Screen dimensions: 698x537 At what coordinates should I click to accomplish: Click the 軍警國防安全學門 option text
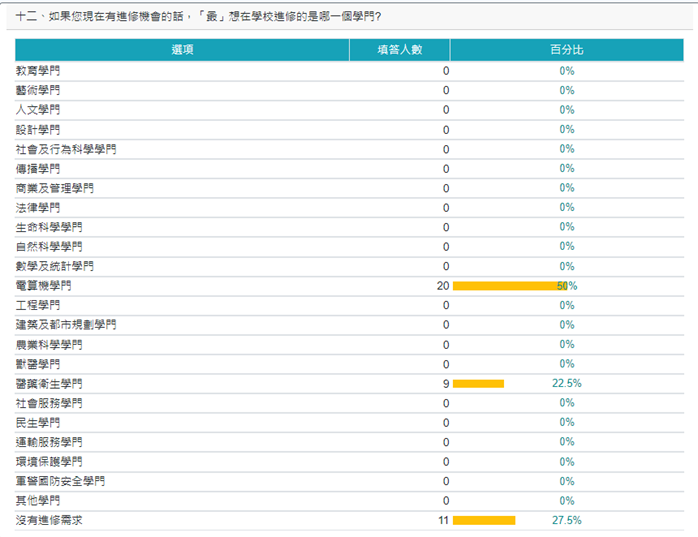click(60, 481)
